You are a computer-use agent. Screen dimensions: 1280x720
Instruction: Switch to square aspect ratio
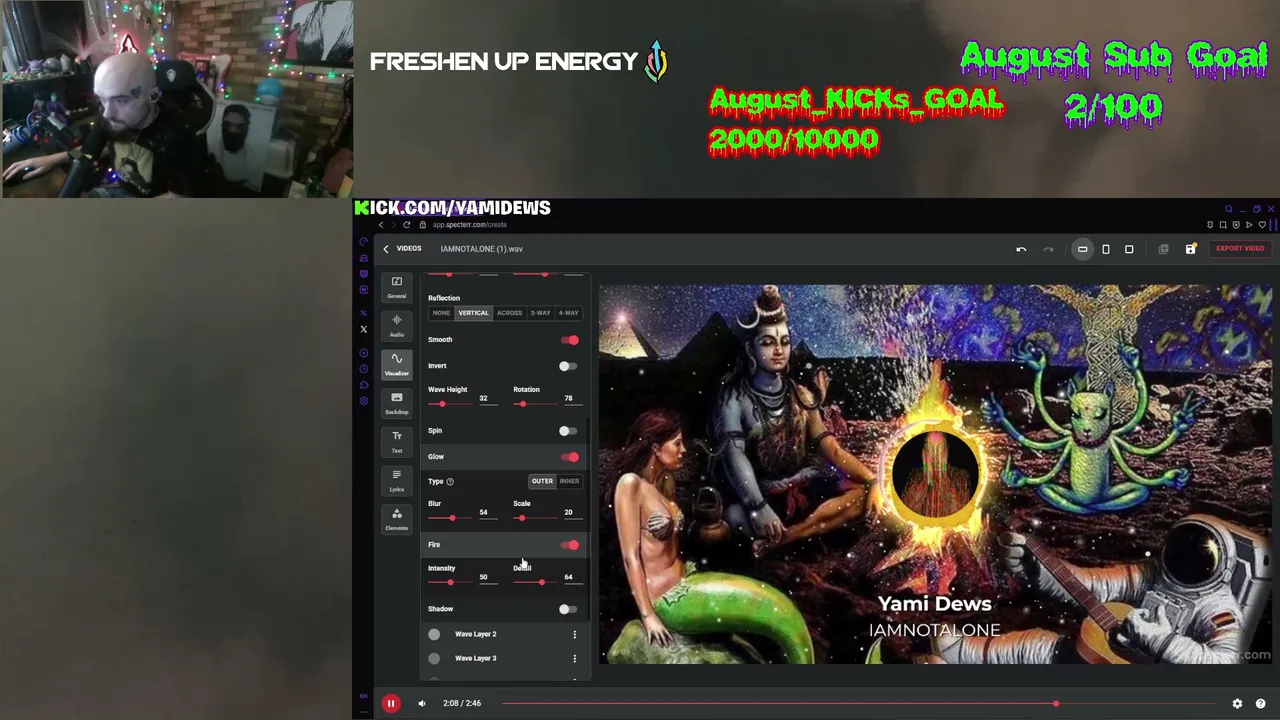1129,249
